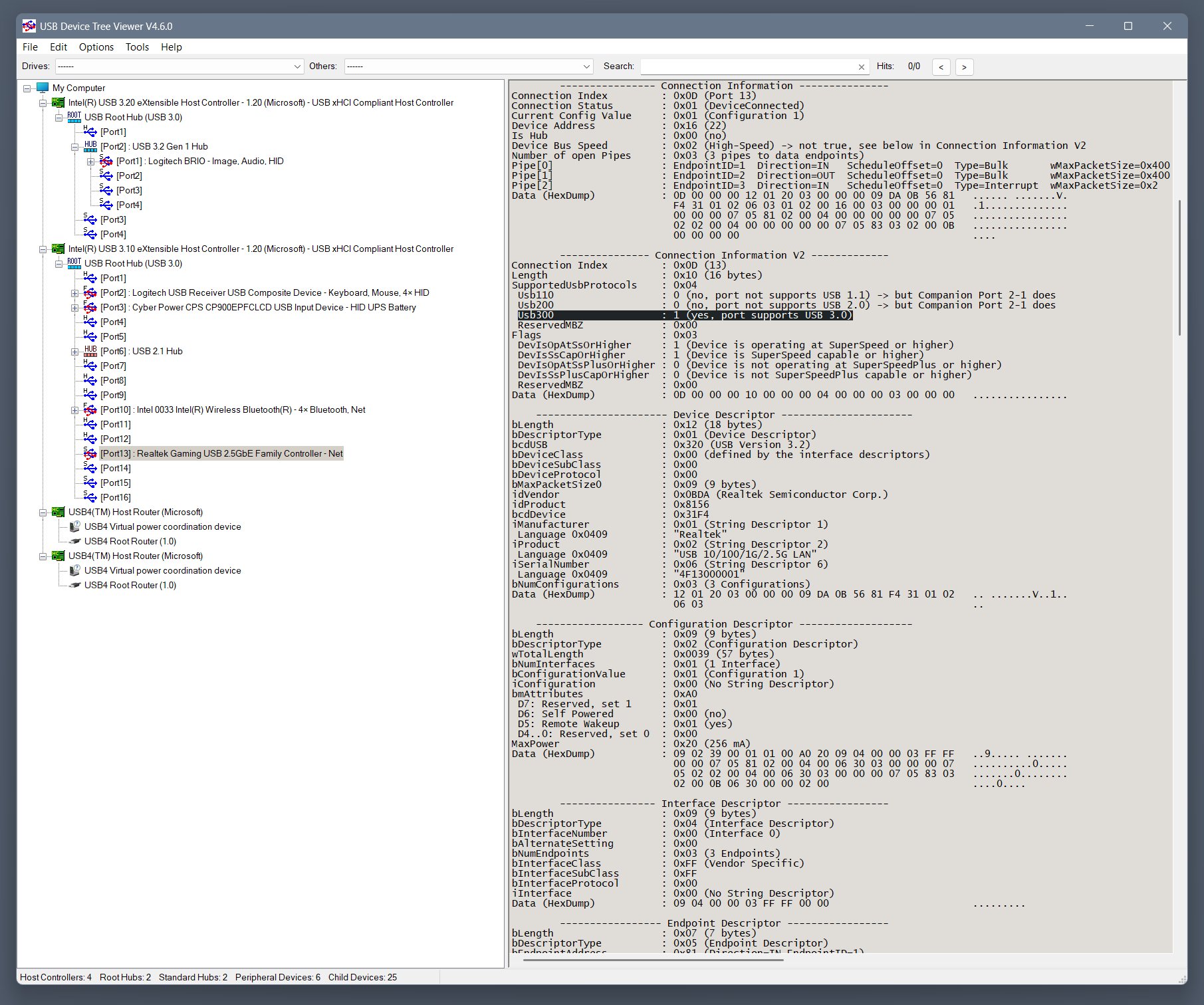Expand the Cyber Power CPS UPS node
Viewport: 1204px width, 1005px height.
pyautogui.click(x=74, y=308)
